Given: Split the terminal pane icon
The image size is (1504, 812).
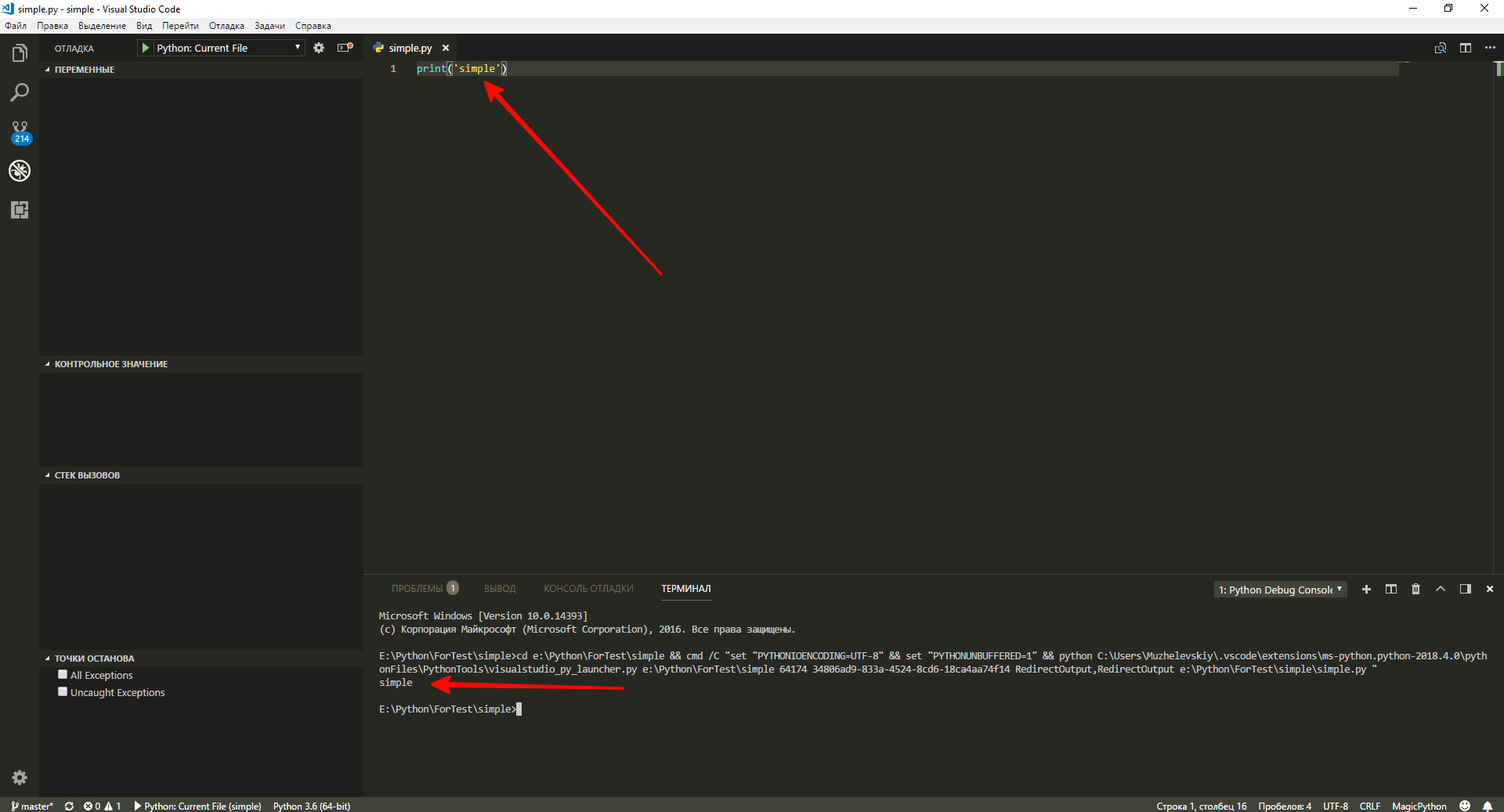Looking at the screenshot, I should point(1391,589).
